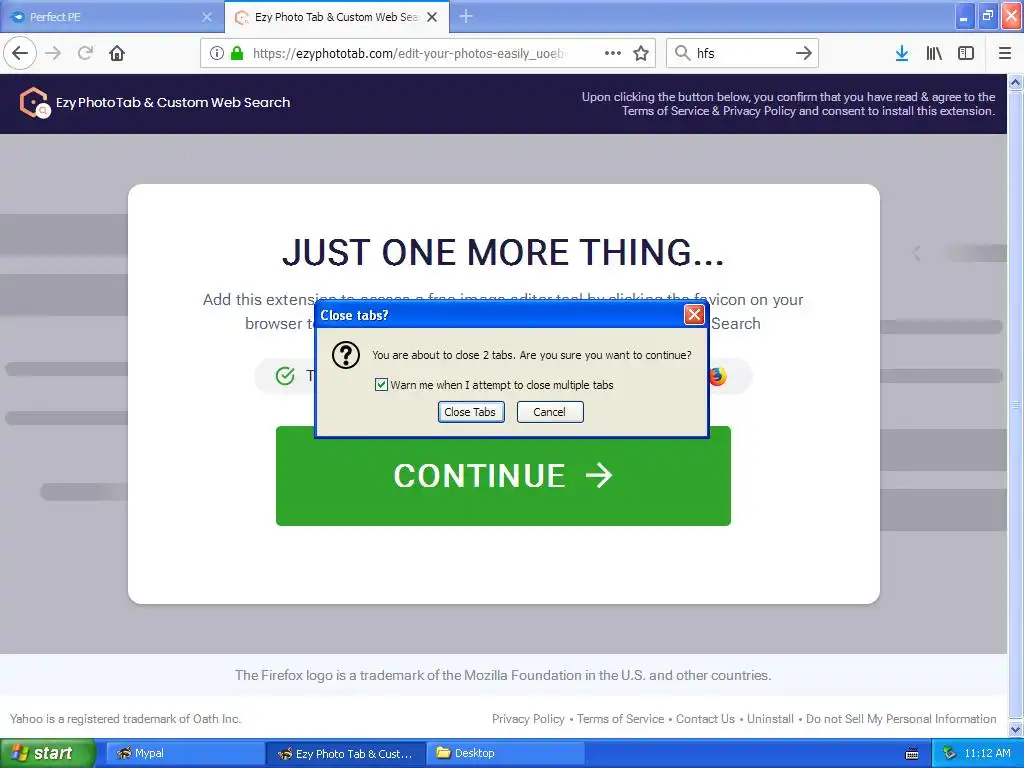The height and width of the screenshot is (768, 1024).
Task: Reload the current page
Action: (x=85, y=53)
